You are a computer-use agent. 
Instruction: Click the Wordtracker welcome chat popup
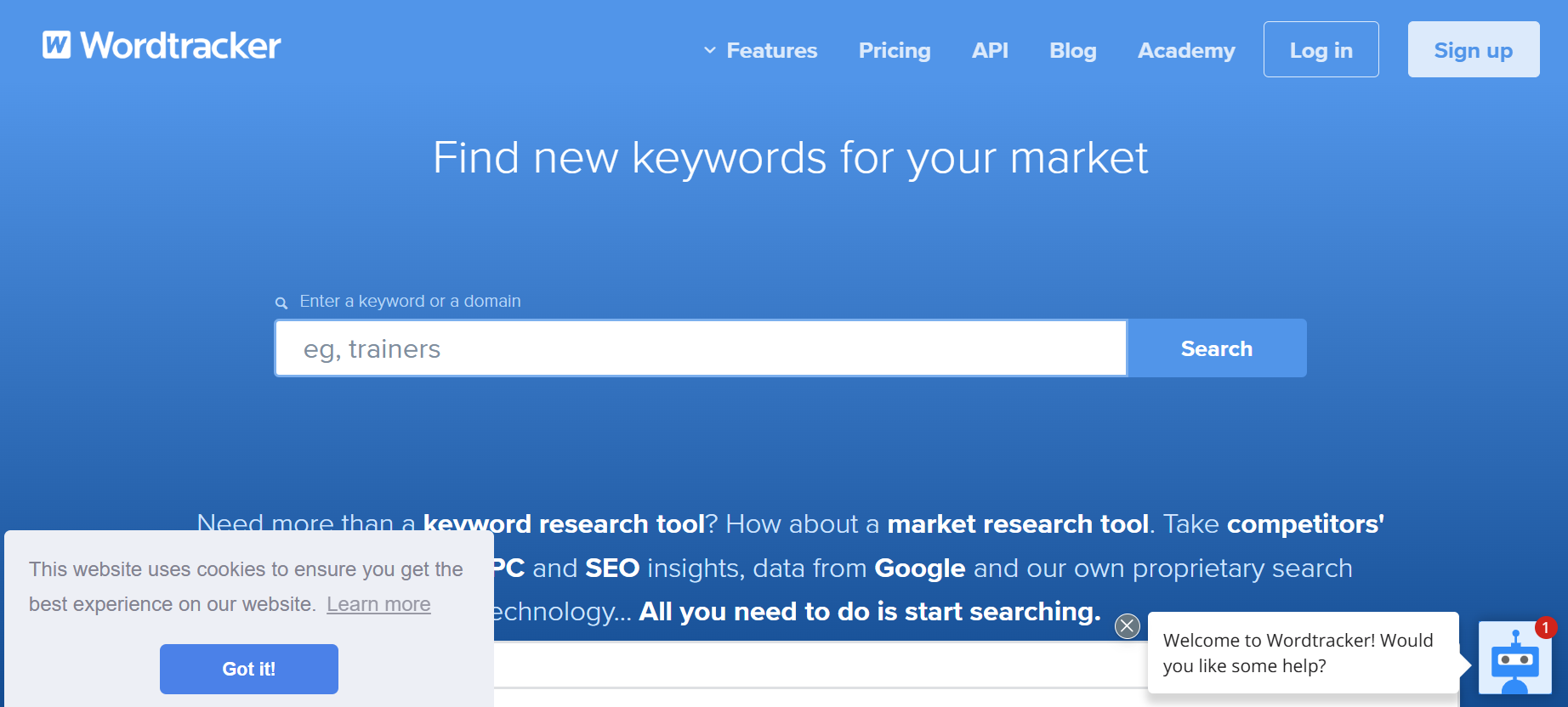1301,653
